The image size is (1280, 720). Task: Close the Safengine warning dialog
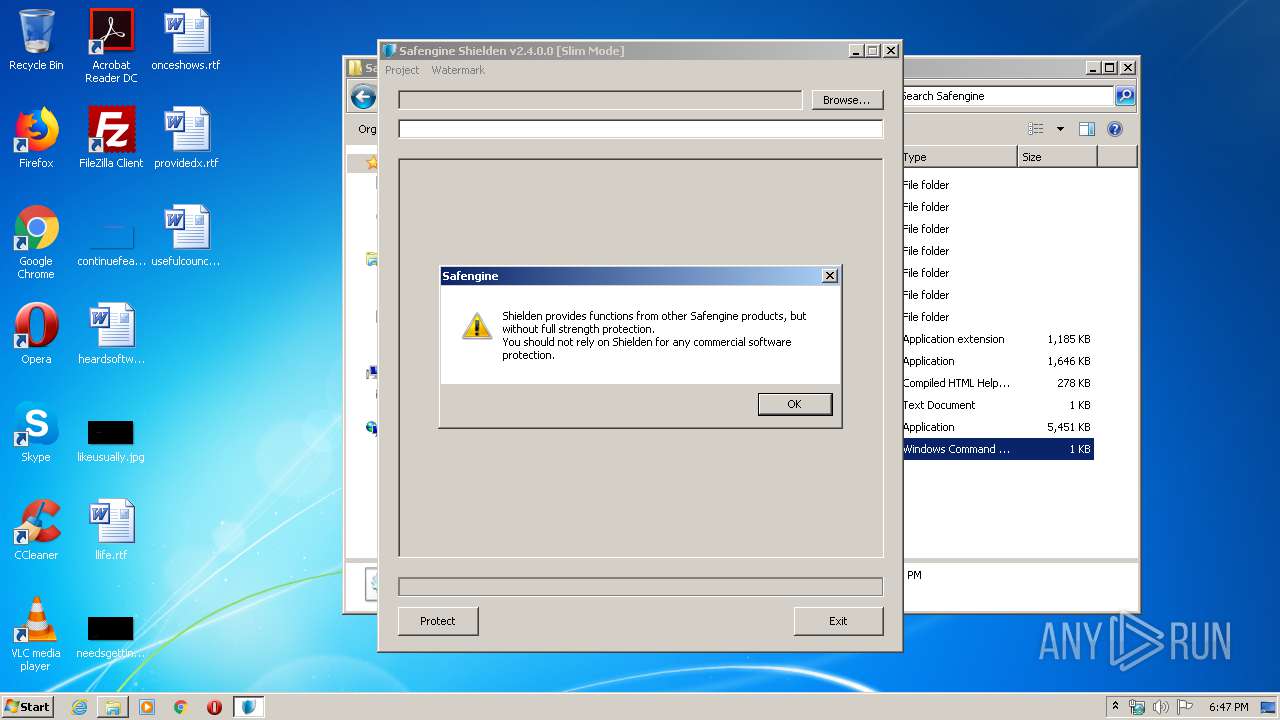pyautogui.click(x=829, y=276)
